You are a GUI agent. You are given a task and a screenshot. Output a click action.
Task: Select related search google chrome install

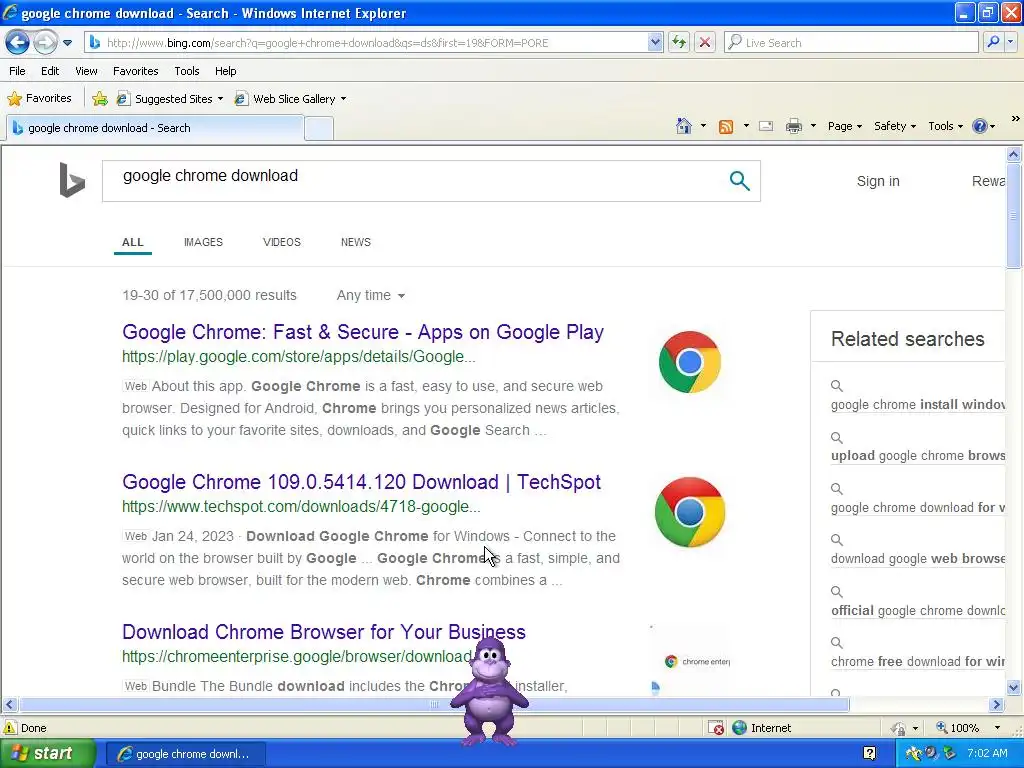tap(918, 405)
